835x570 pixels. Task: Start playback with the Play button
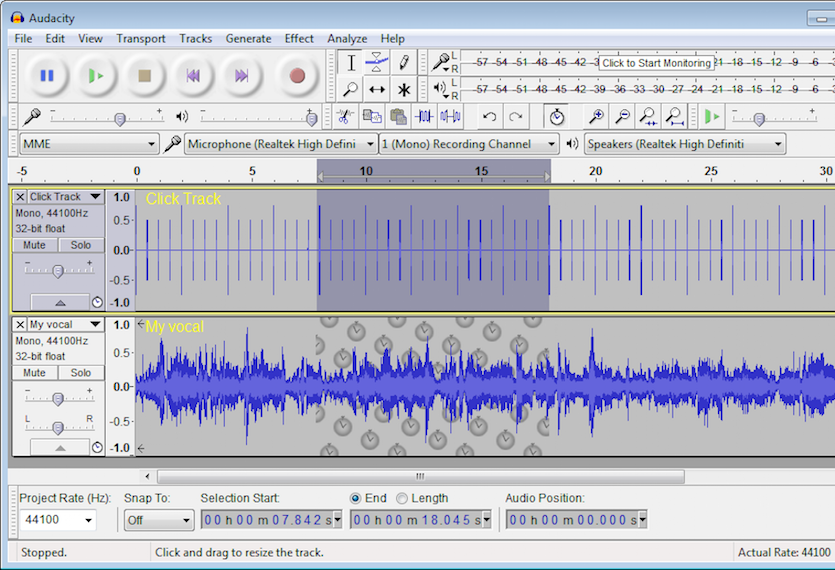[x=95, y=76]
